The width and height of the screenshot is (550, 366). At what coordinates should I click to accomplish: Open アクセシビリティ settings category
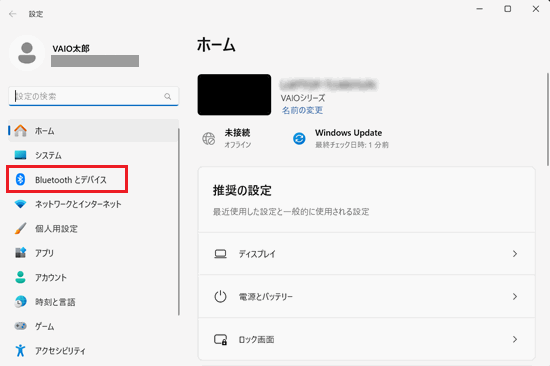pyautogui.click(x=93, y=350)
